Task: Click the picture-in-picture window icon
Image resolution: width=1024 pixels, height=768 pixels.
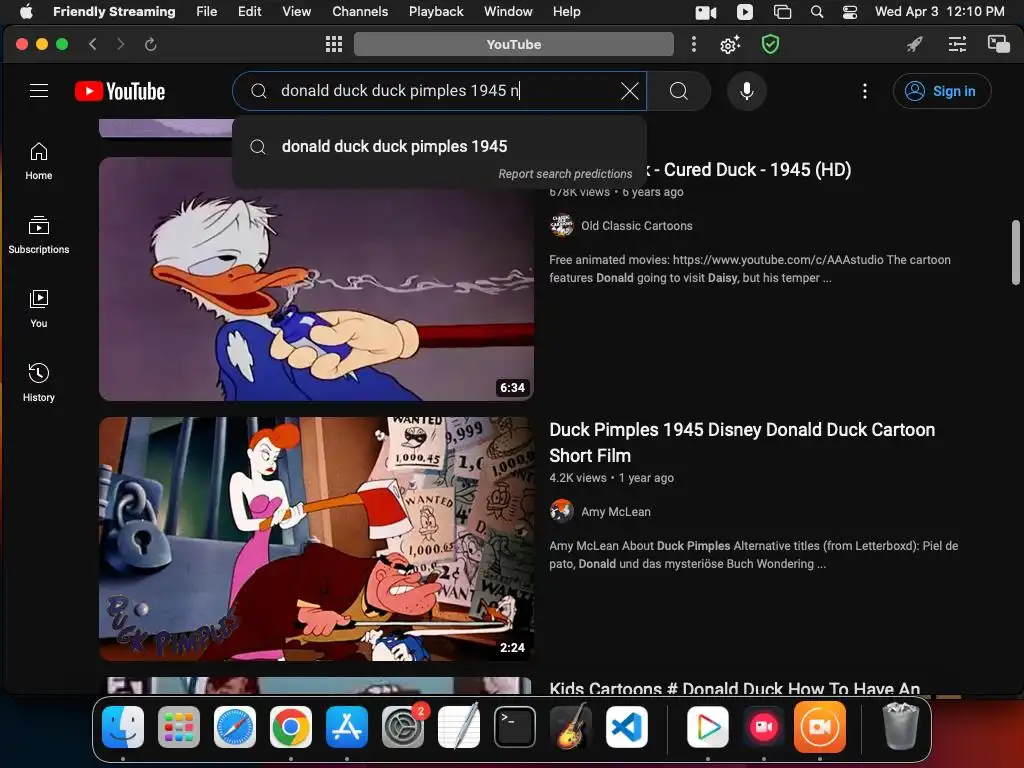Action: pos(999,44)
